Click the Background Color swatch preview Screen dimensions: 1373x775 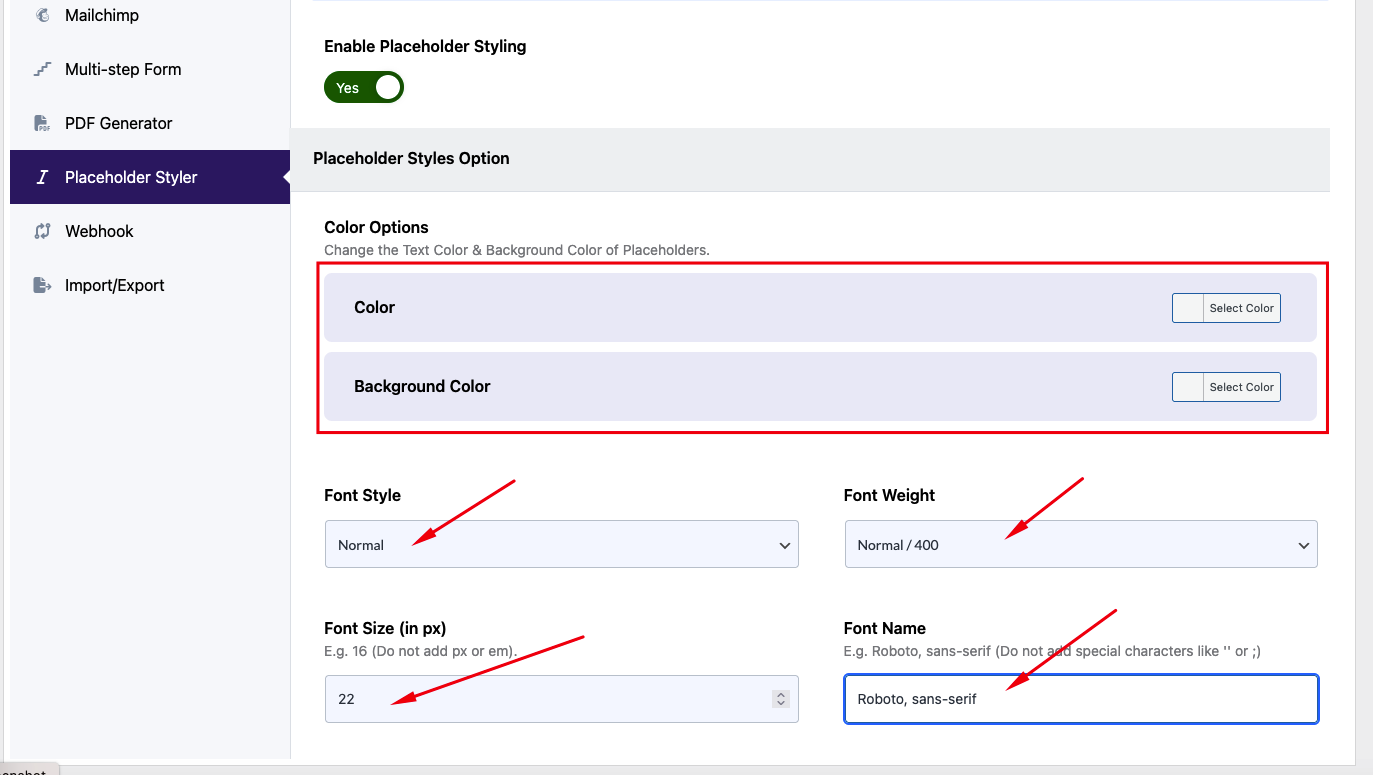(x=1188, y=387)
